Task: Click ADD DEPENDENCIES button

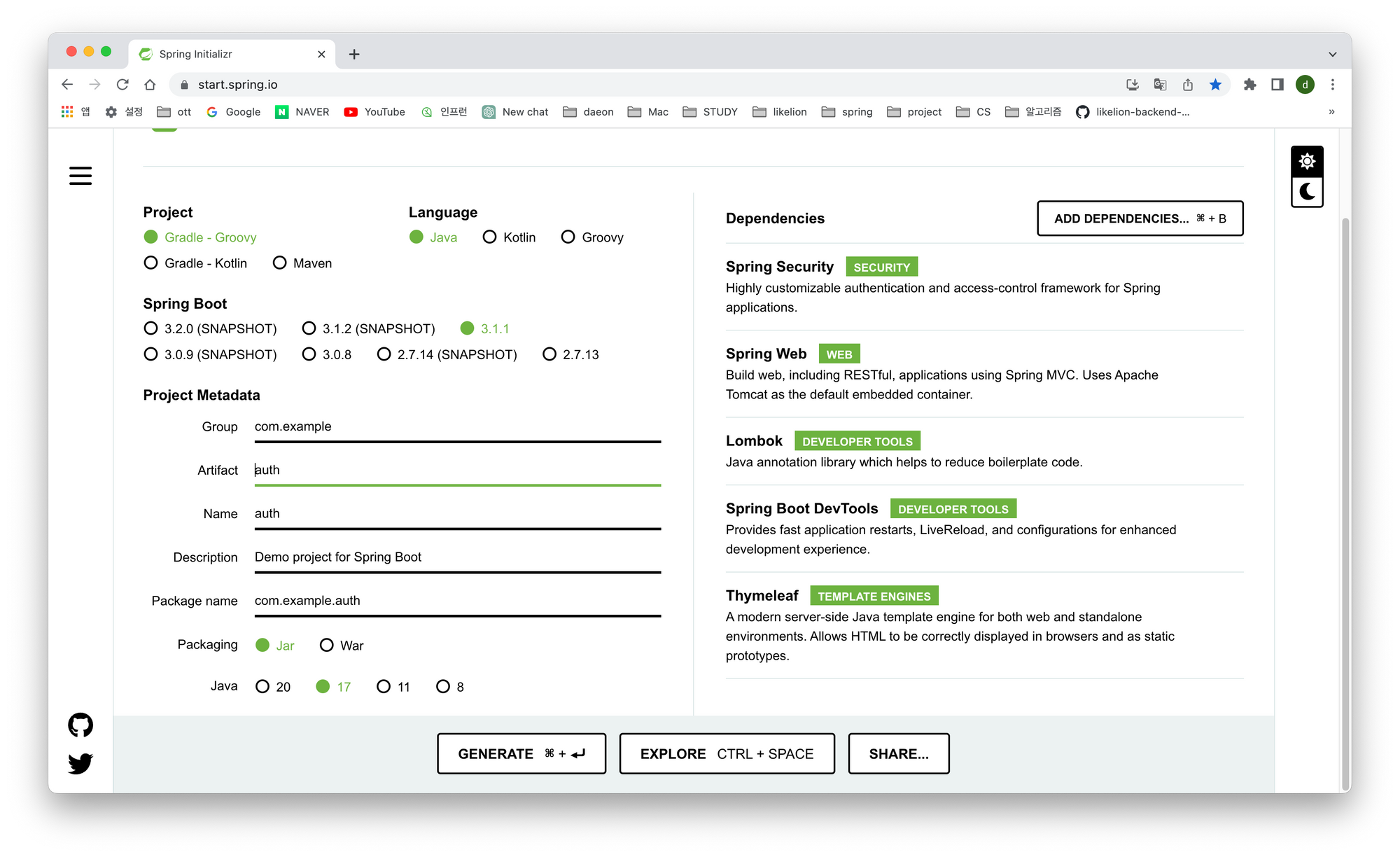Action: pos(1140,218)
